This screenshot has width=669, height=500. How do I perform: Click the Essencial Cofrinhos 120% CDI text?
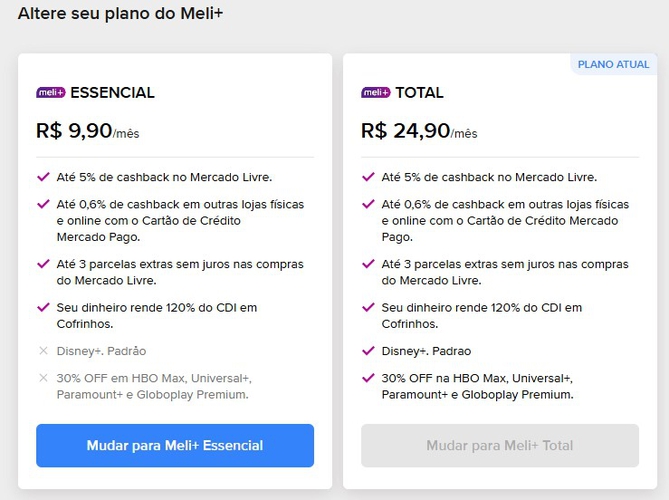(143, 315)
